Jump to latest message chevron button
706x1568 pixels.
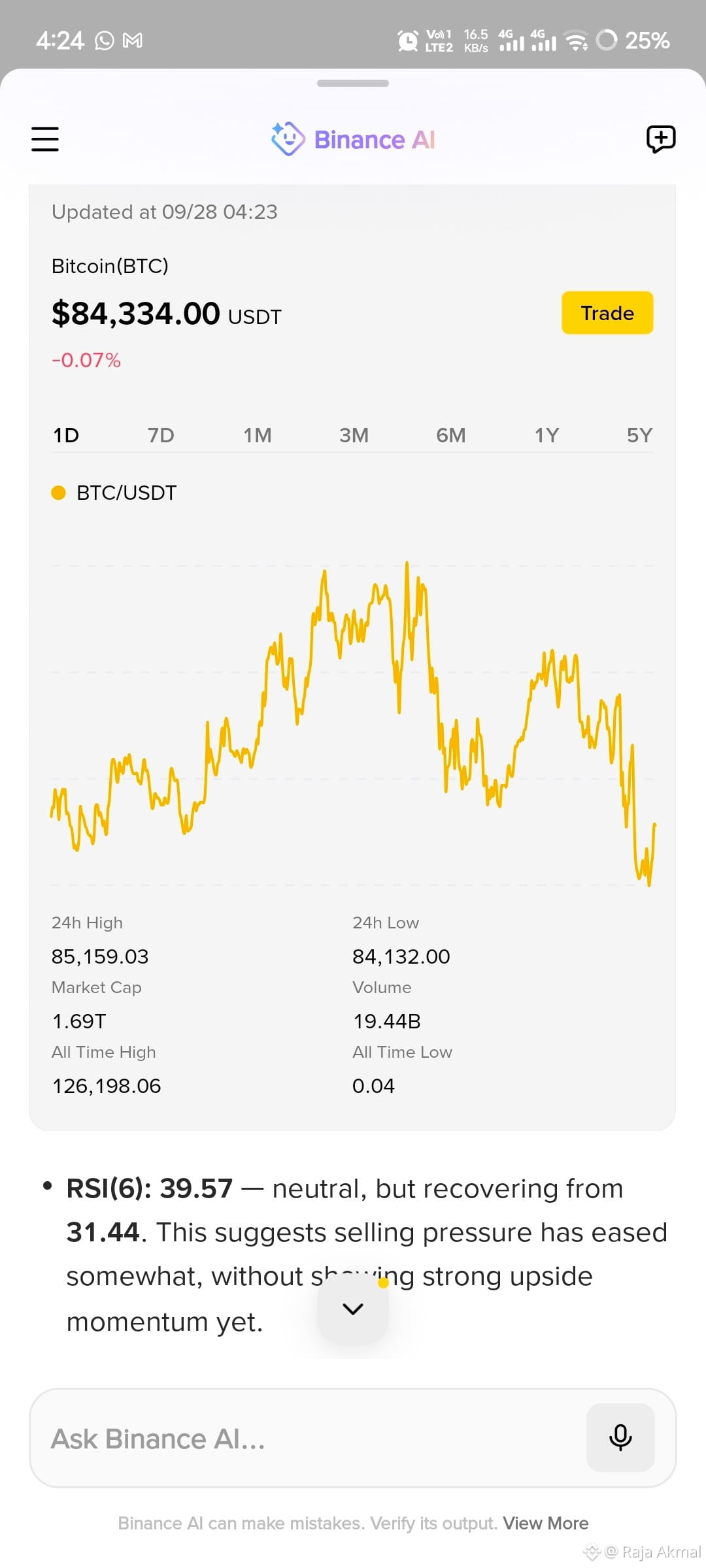point(353,1309)
